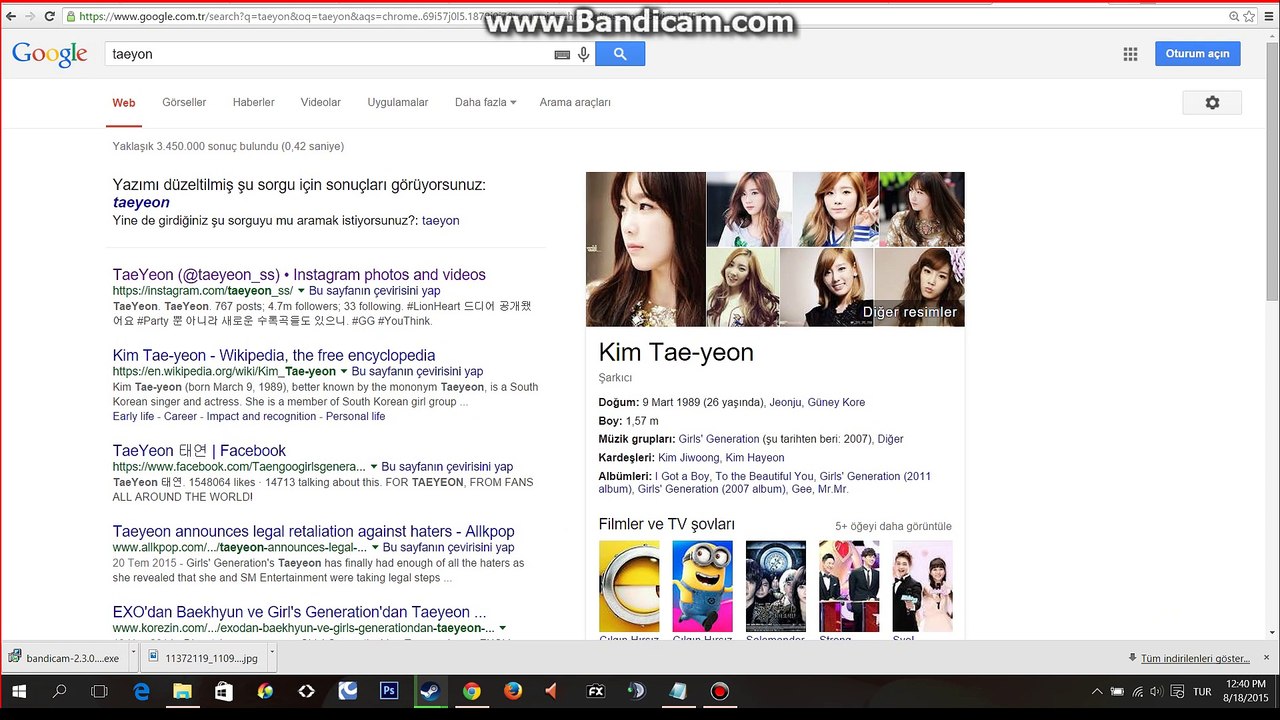Open the TaeYeon Facebook result
This screenshot has width=1280, height=720.
(x=199, y=451)
